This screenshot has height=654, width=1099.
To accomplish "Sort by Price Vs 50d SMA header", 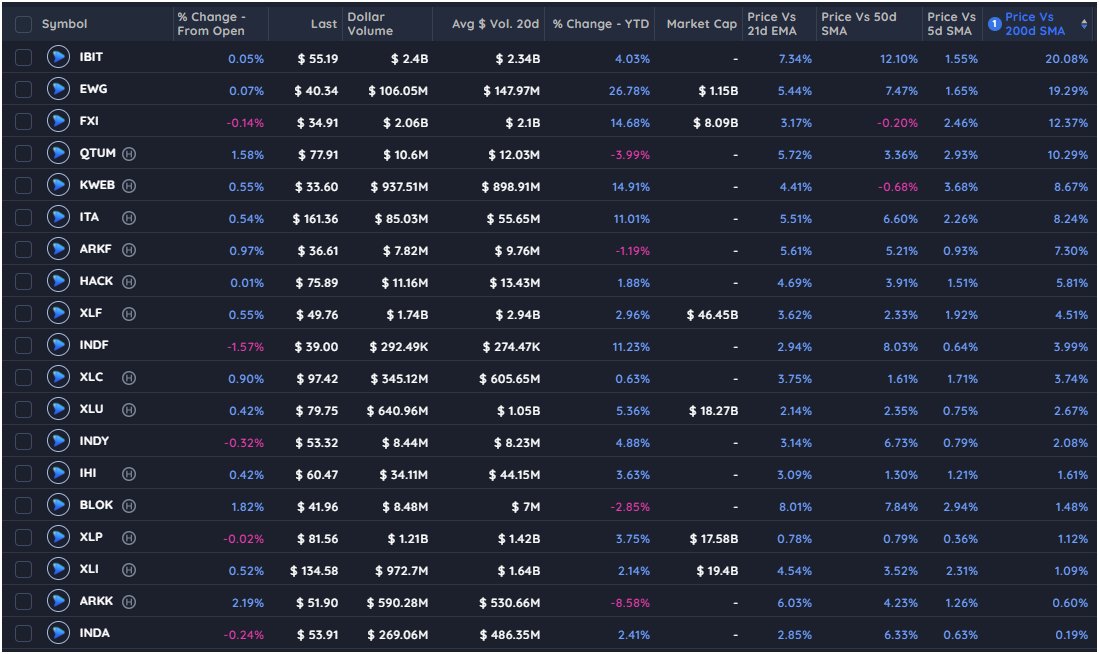I will [x=859, y=24].
